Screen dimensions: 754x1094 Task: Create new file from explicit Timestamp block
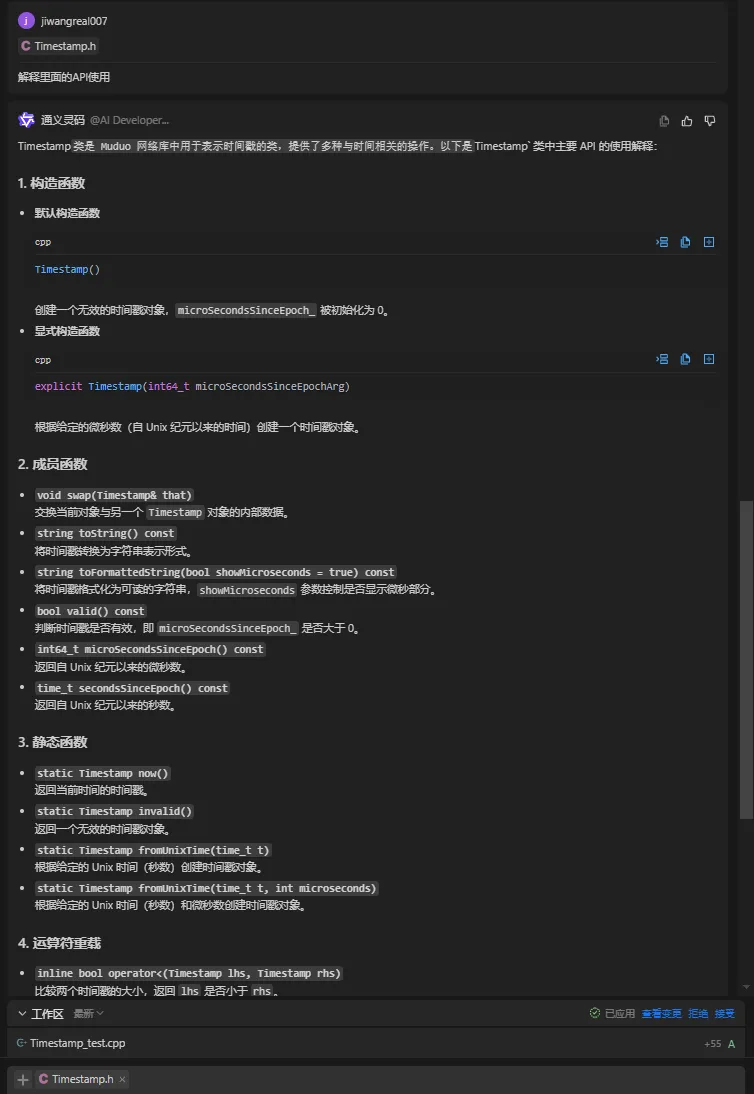[709, 359]
